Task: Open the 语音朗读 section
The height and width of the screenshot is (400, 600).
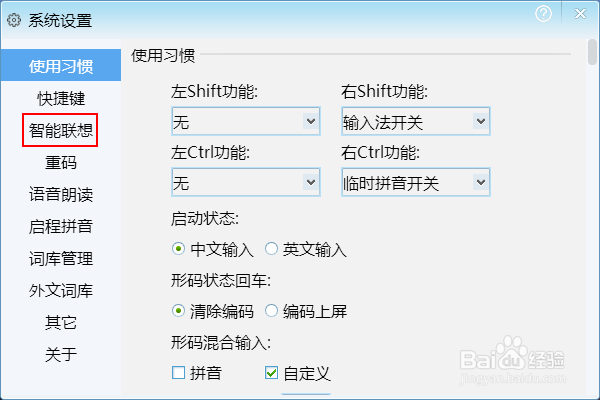Action: [x=61, y=194]
